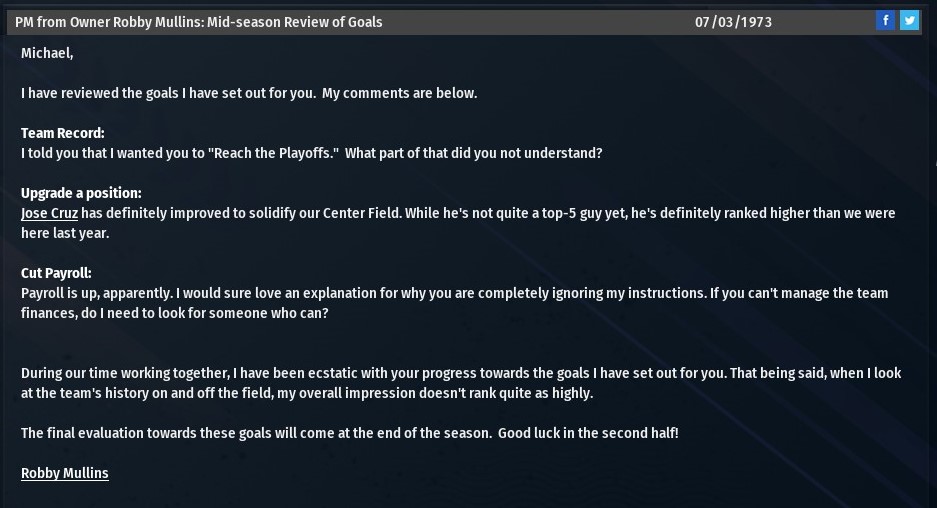This screenshot has height=508, width=937.
Task: Select the "Team Record:" heading
Action: (62, 133)
